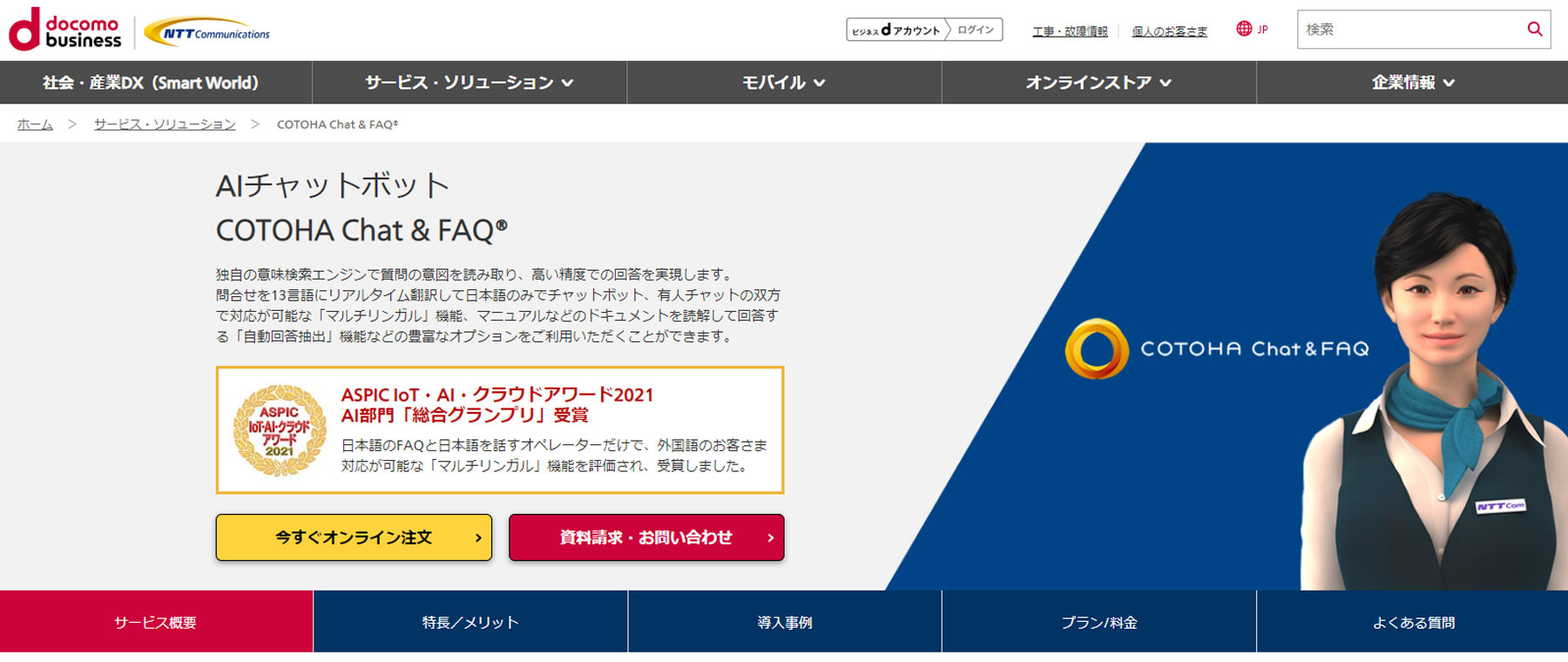Click the COTOHA Chat & FAQ ring logo
This screenshot has width=1568, height=662.
tap(1097, 348)
